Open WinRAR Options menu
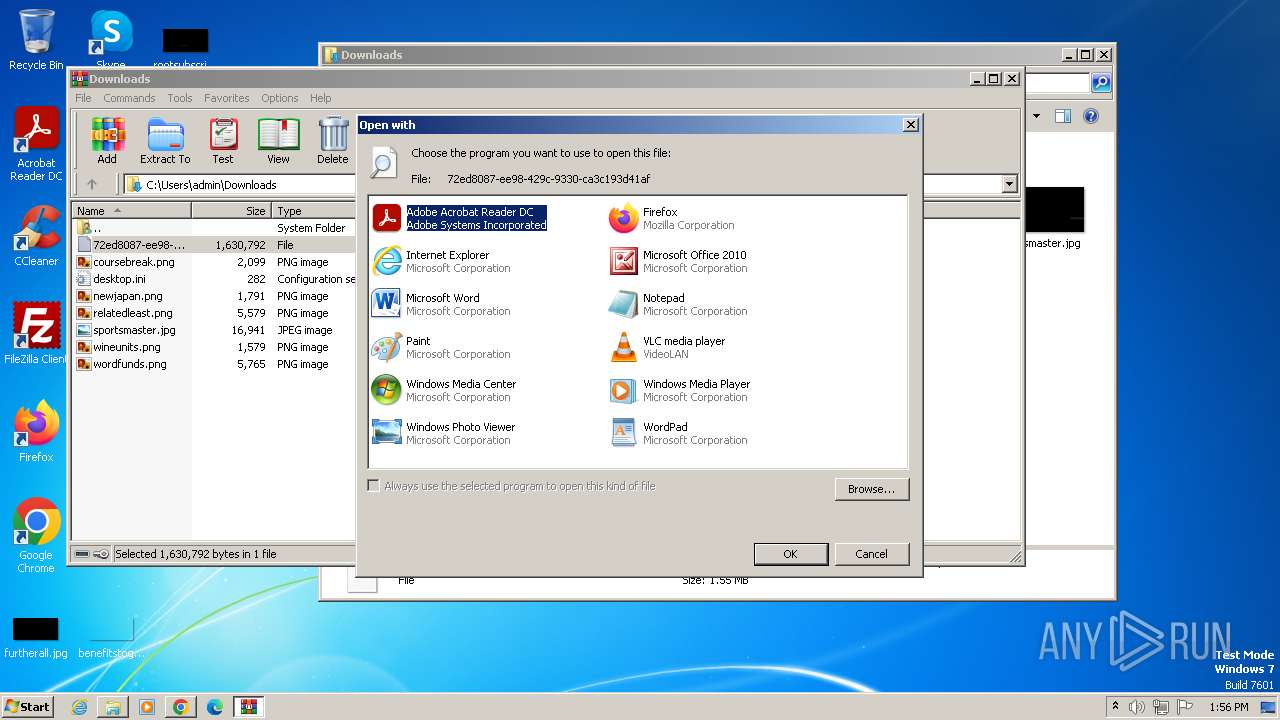This screenshot has width=1280, height=720. tap(280, 98)
